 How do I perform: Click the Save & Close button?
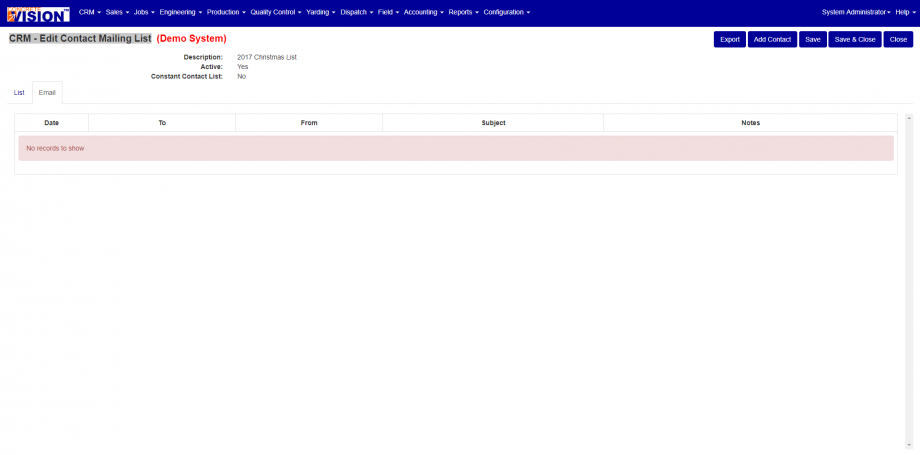[x=855, y=39]
